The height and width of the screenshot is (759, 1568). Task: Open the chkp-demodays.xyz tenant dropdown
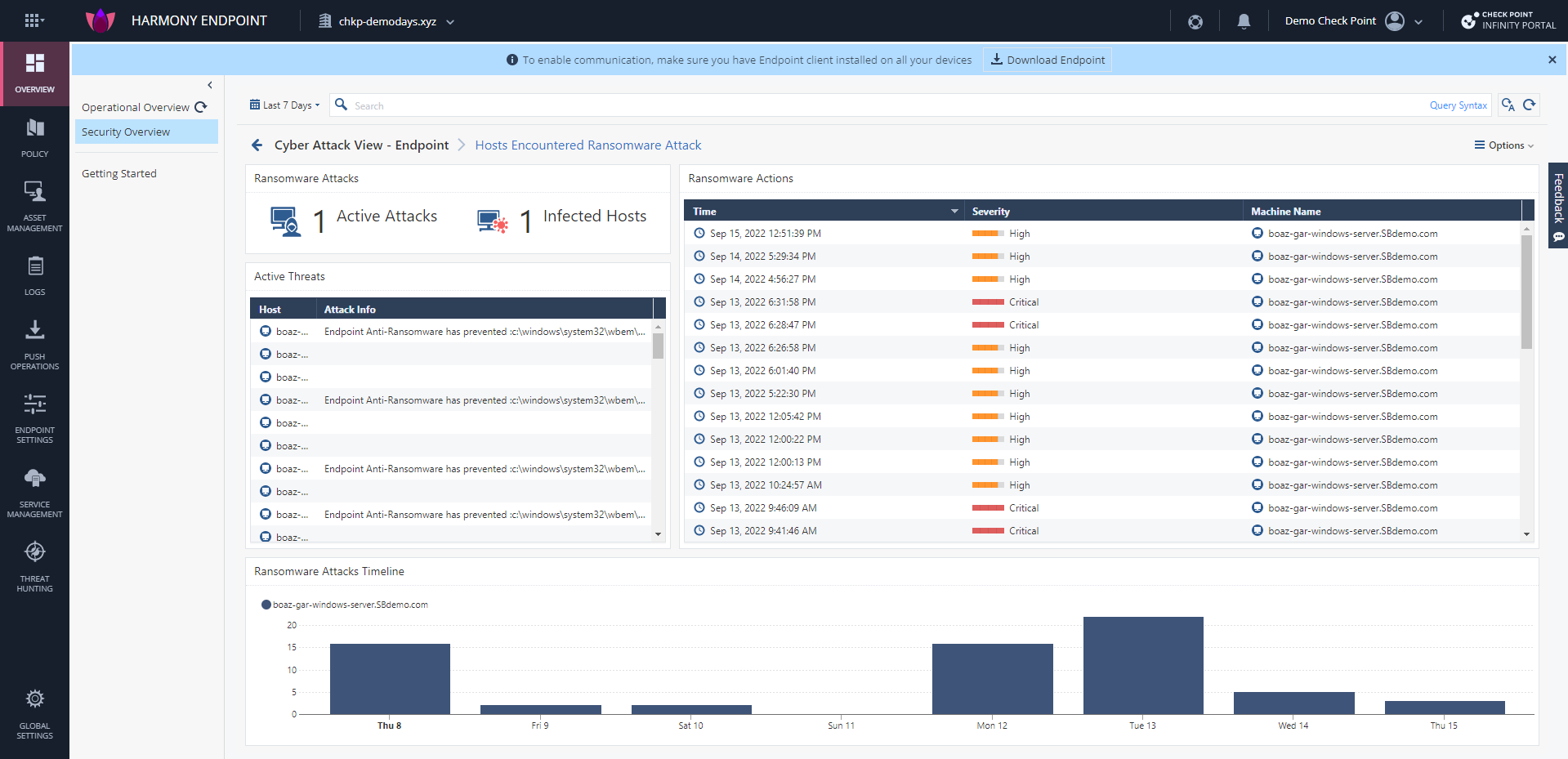(386, 21)
